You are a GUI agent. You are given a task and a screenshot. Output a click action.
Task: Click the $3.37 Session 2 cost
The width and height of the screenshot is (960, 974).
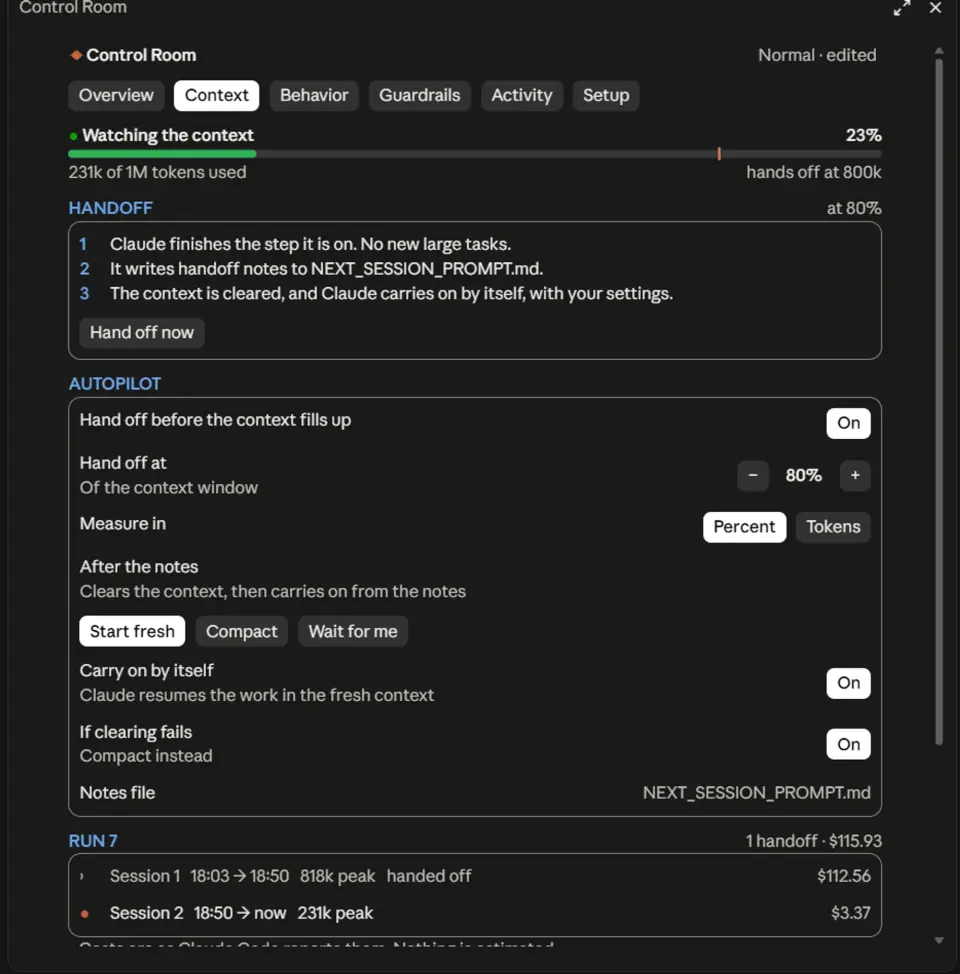tap(851, 914)
